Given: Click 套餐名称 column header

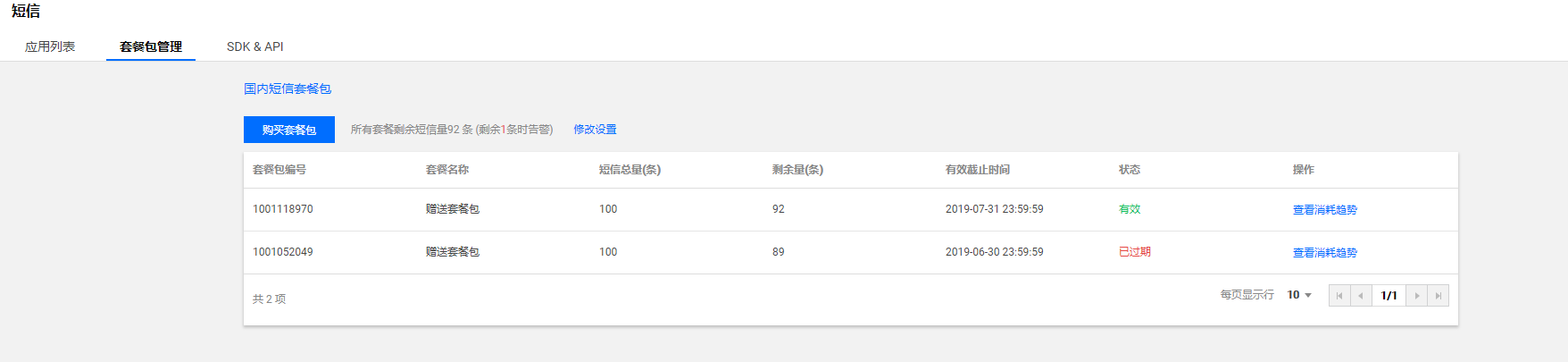Looking at the screenshot, I should click(447, 170).
